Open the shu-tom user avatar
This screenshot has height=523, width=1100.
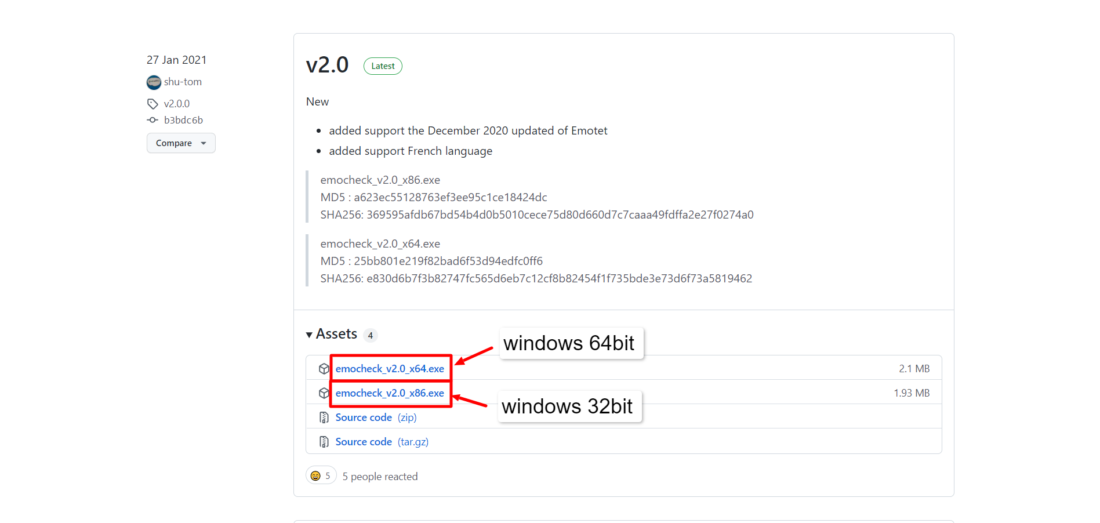click(154, 82)
